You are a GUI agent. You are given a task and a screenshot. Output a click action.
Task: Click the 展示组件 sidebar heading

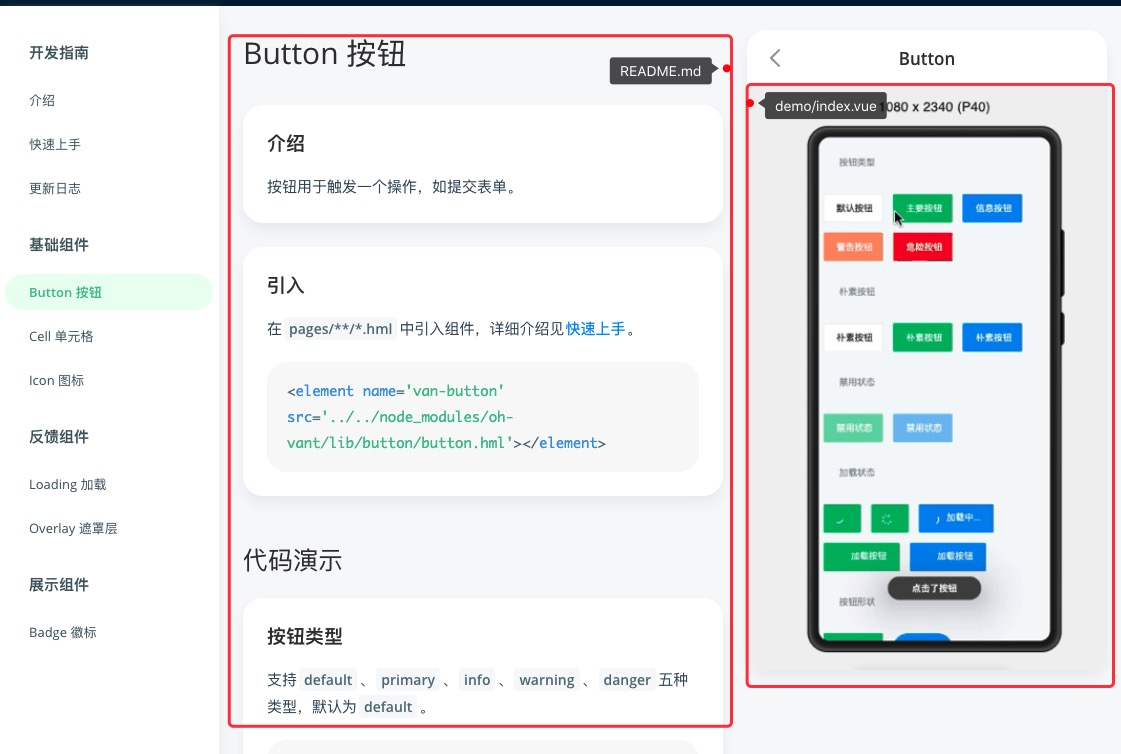59,585
